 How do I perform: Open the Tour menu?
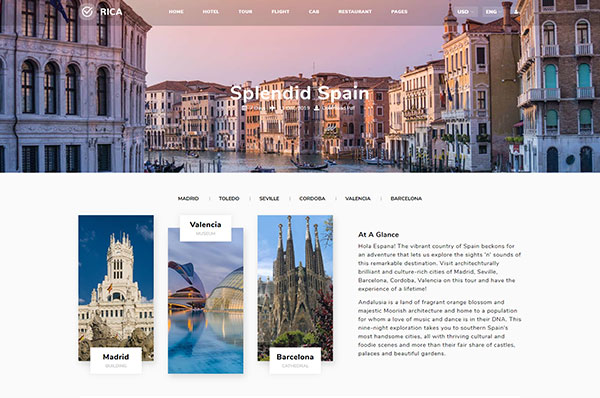[x=245, y=12]
